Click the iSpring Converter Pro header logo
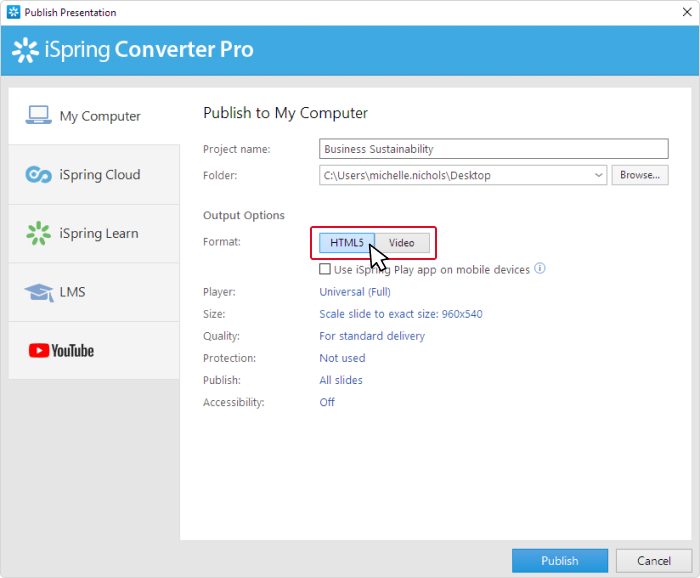The height and width of the screenshot is (578, 700). click(x=25, y=50)
